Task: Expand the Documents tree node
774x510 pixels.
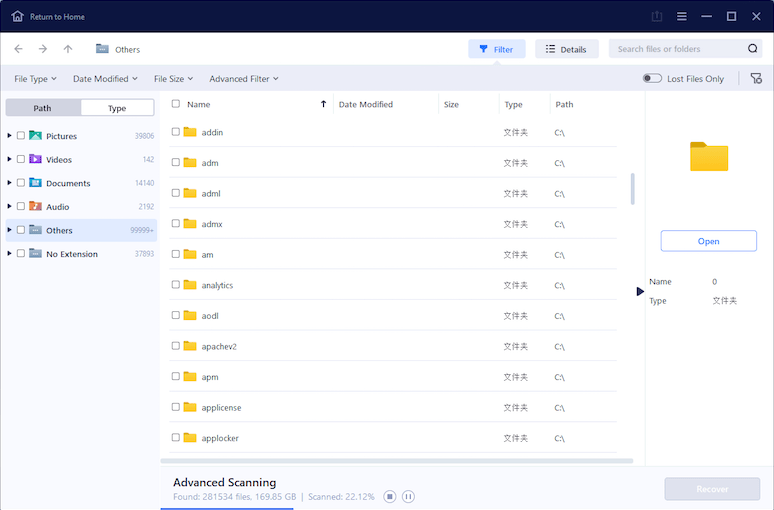Action: pos(10,183)
